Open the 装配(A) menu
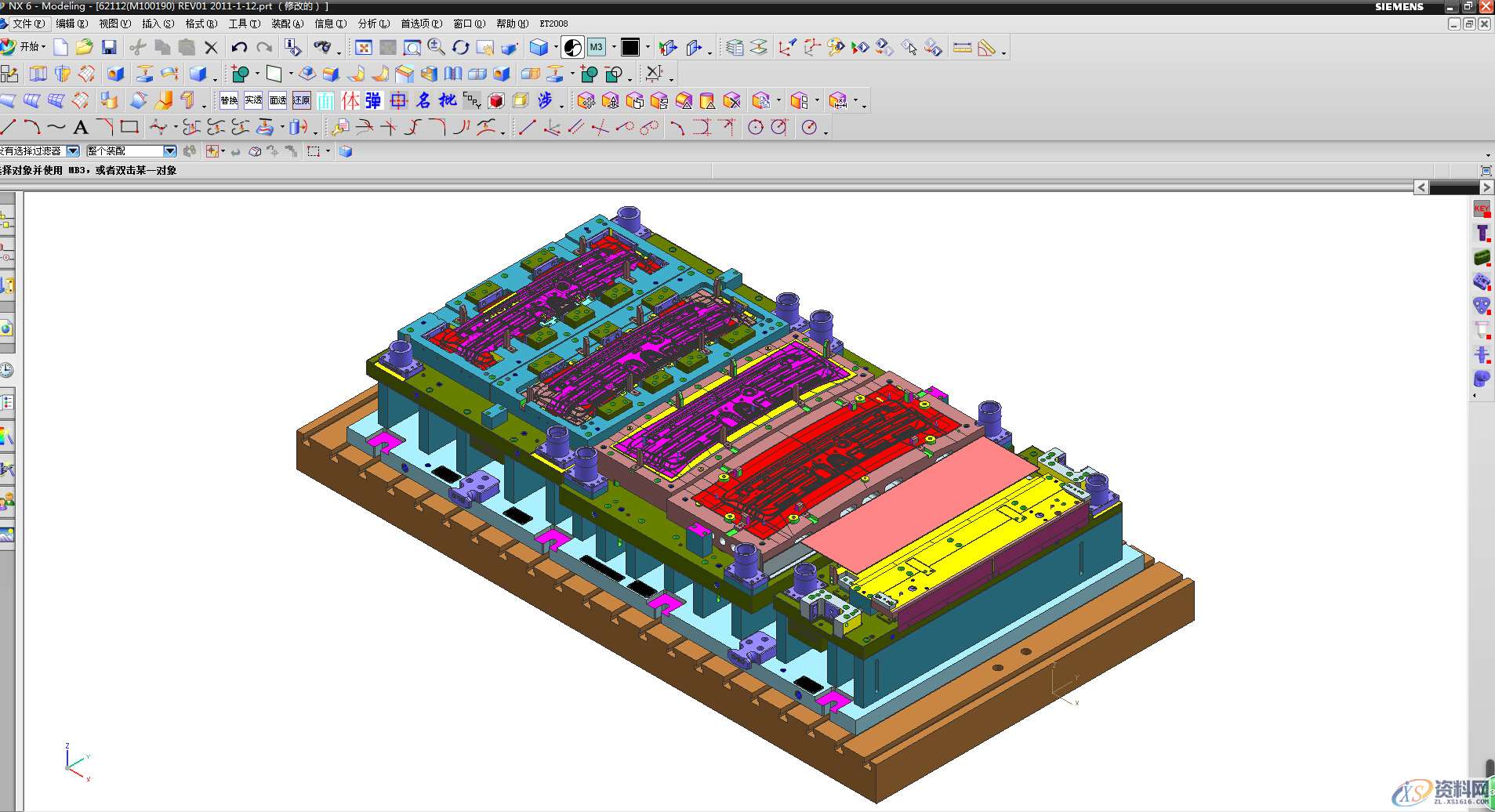The height and width of the screenshot is (812, 1495). (x=287, y=24)
